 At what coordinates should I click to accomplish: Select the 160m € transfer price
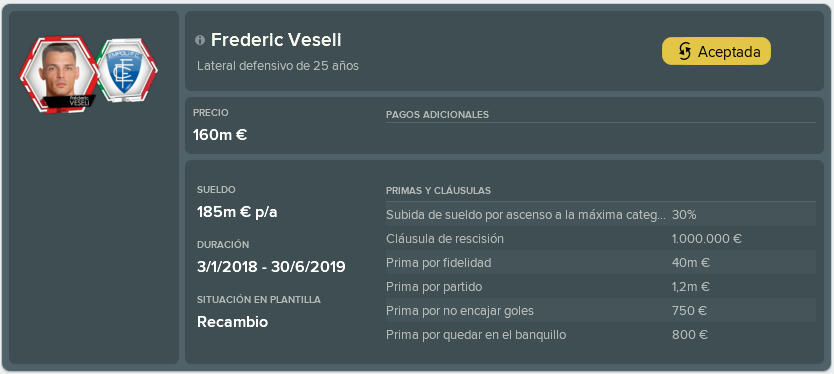click(x=220, y=135)
